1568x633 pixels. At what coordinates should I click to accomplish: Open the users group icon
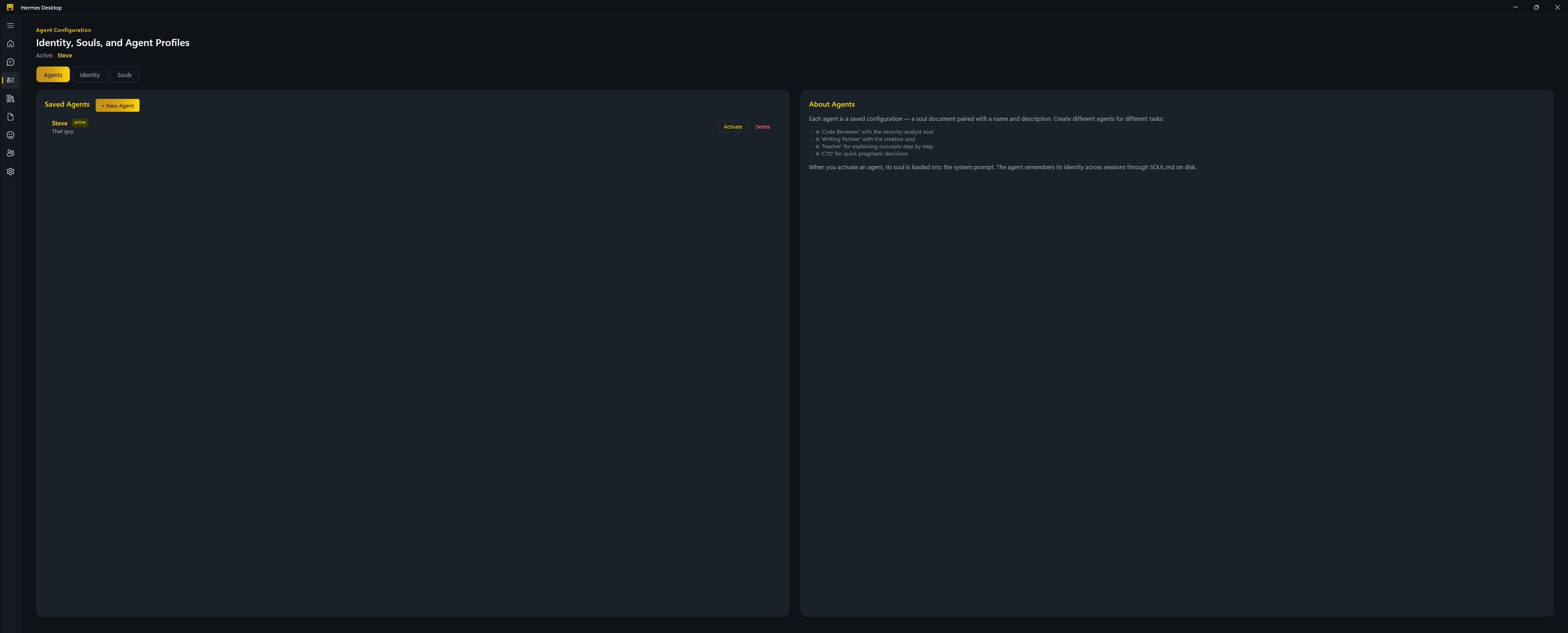pyautogui.click(x=10, y=154)
